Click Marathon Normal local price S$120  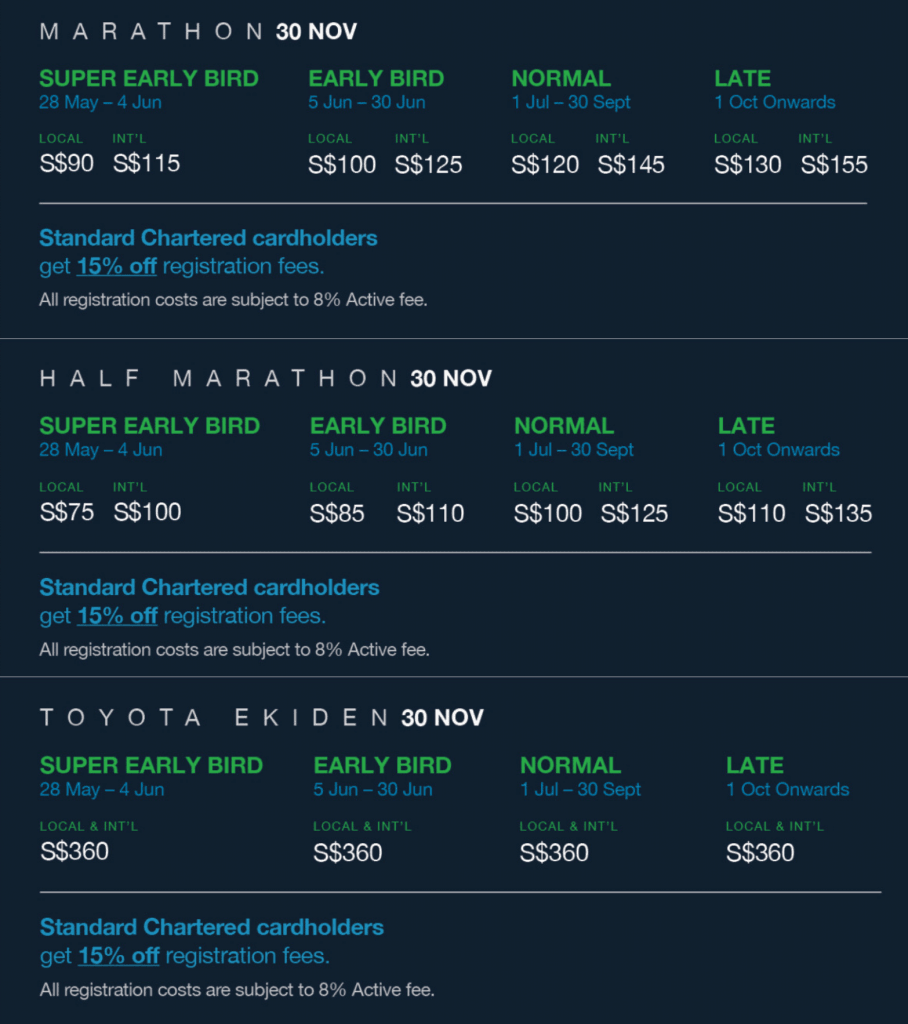pyautogui.click(x=545, y=165)
